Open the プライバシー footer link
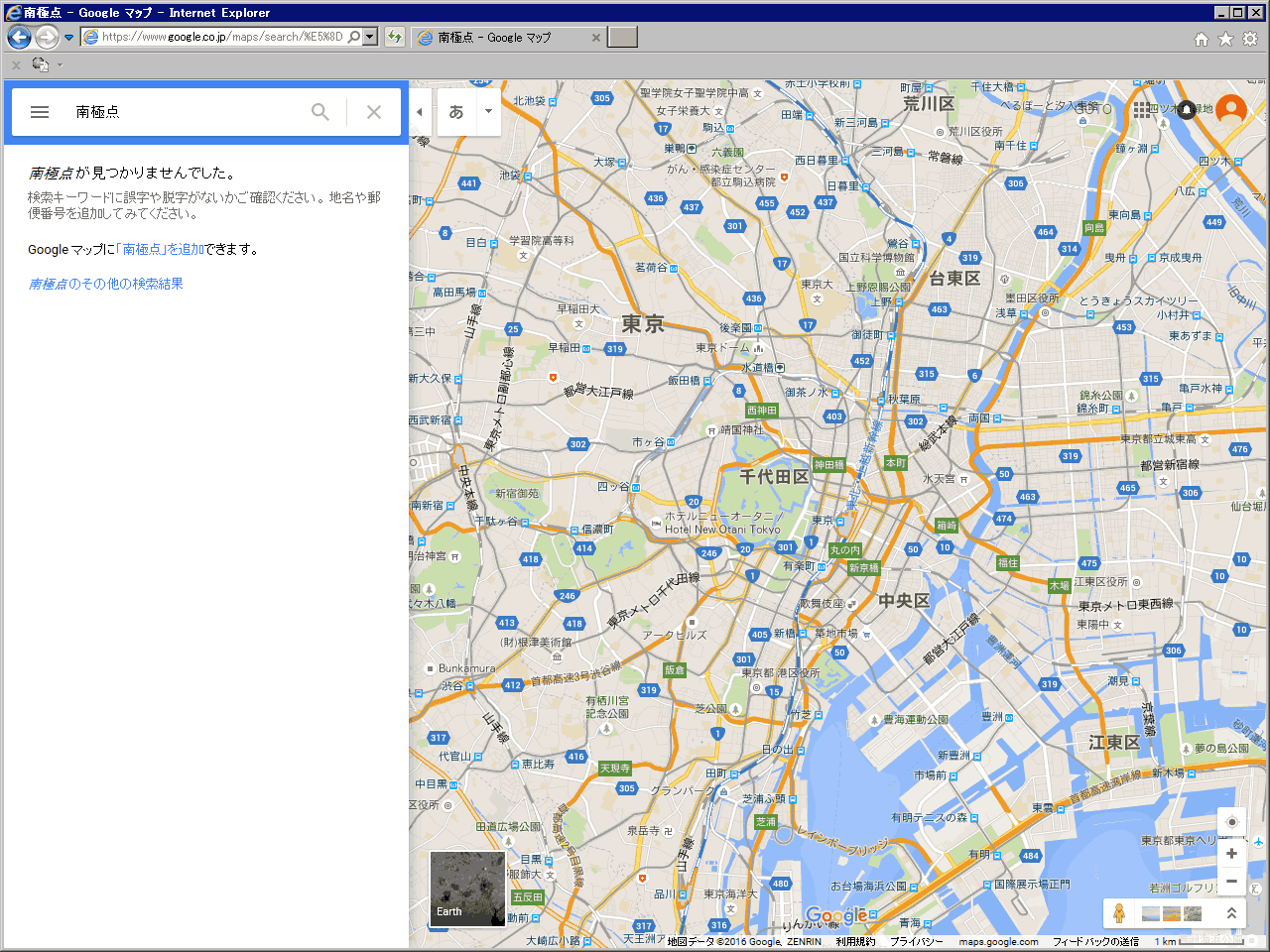Image resolution: width=1270 pixels, height=952 pixels. pyautogui.click(x=916, y=942)
